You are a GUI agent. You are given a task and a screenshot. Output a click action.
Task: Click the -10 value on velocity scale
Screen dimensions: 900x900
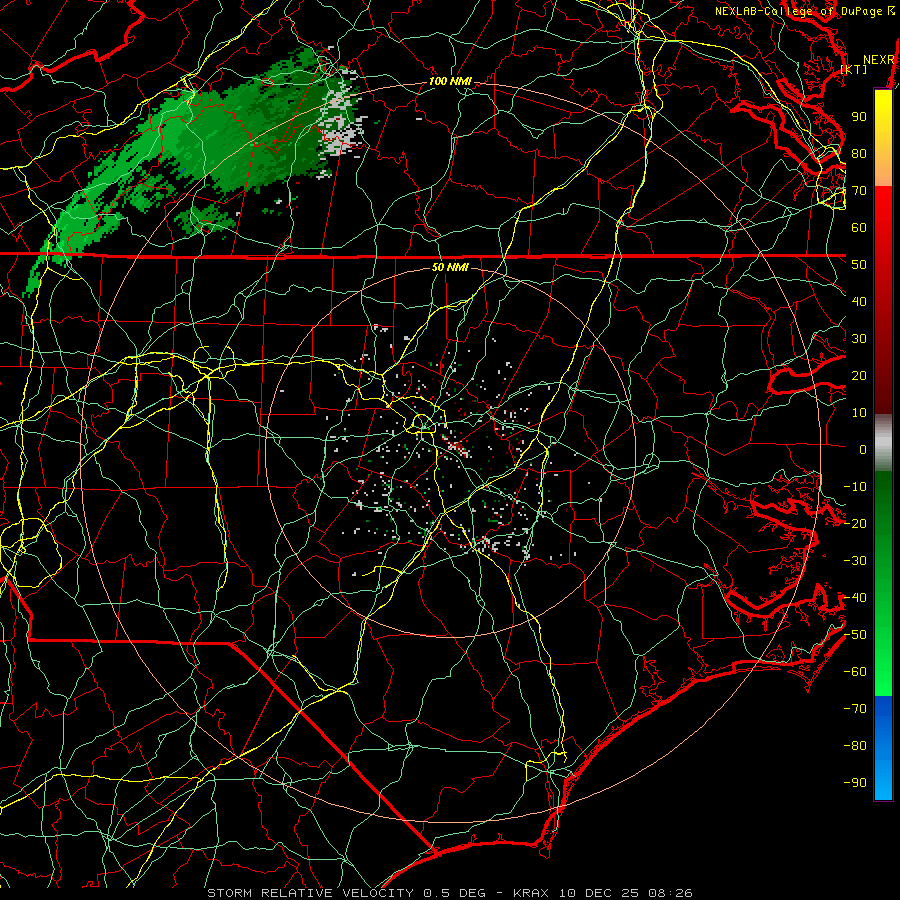[x=855, y=487]
